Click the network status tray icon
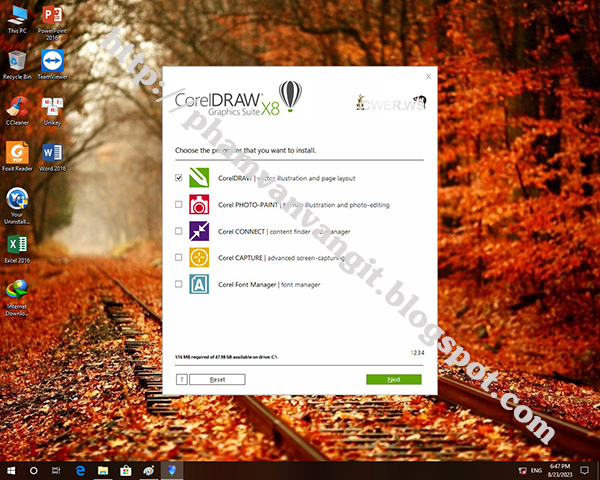The image size is (600, 480). (522, 470)
